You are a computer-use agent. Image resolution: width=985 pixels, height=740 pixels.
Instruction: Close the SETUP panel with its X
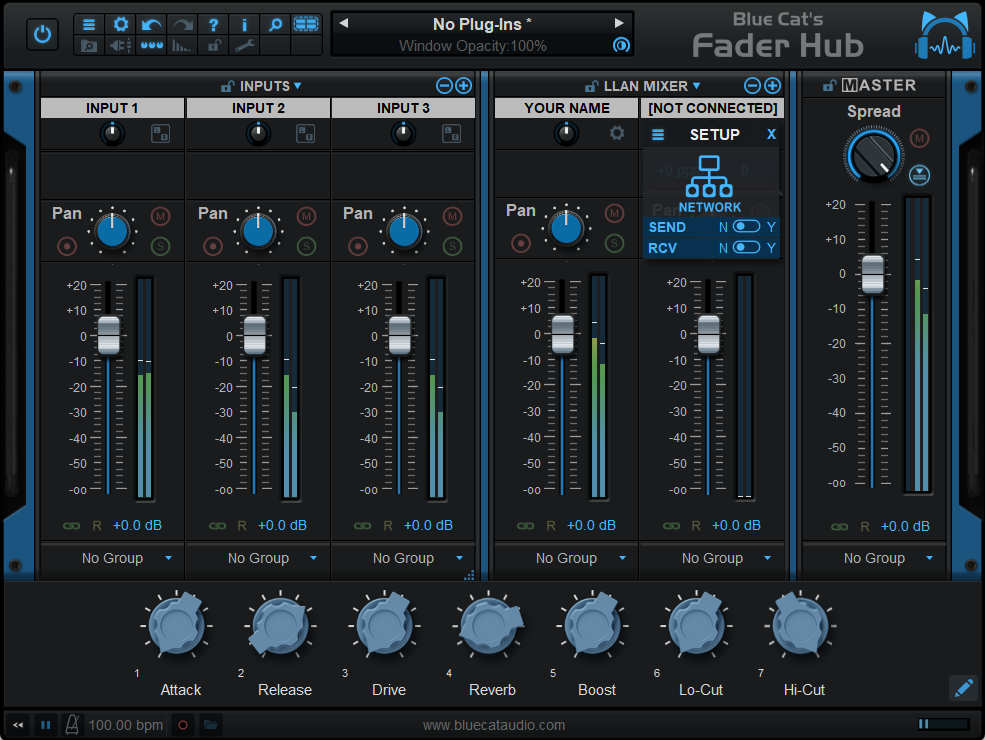(770, 134)
